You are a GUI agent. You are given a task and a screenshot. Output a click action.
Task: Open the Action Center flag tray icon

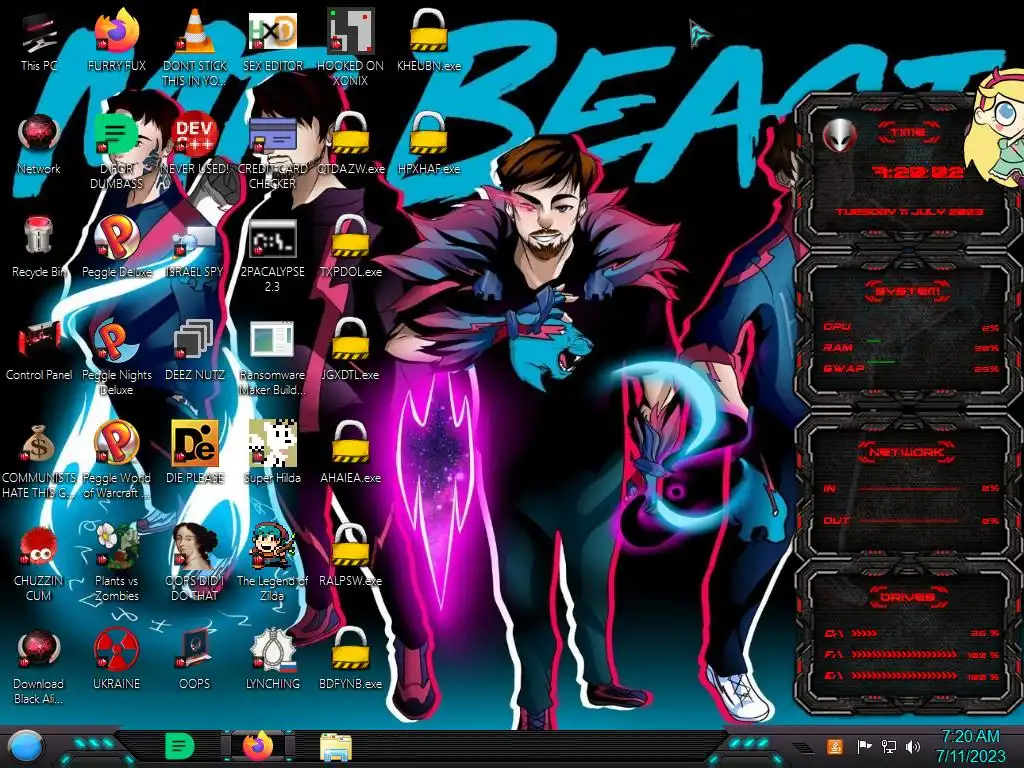click(863, 746)
